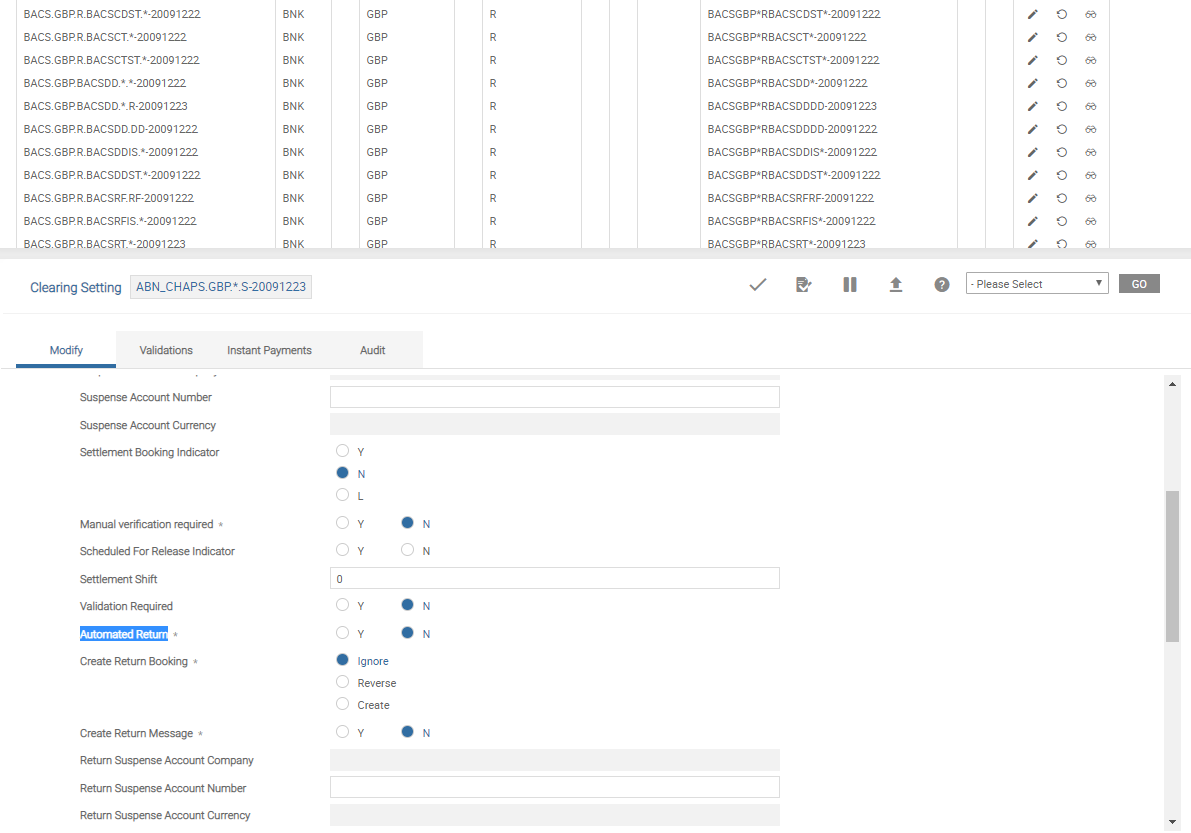This screenshot has width=1191, height=833.
Task: Click the form's vertical scrollbar thumb
Action: [x=1173, y=565]
